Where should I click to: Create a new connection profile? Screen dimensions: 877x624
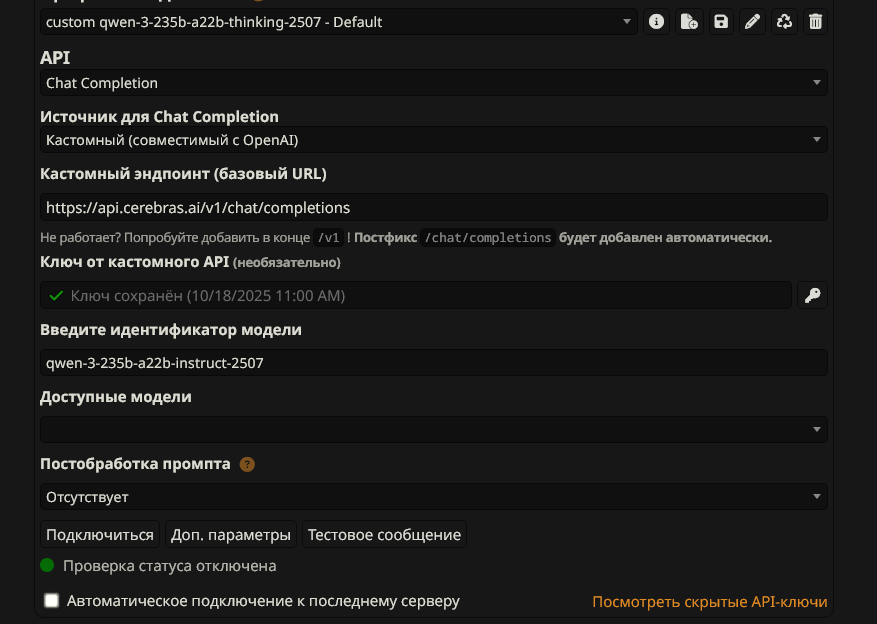[x=689, y=21]
